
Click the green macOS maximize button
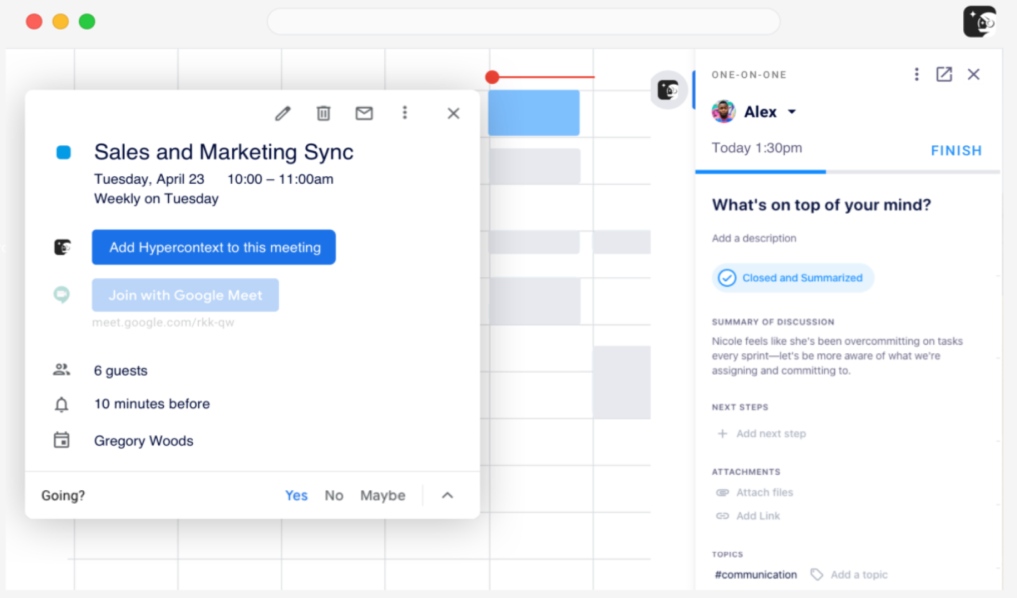[87, 21]
